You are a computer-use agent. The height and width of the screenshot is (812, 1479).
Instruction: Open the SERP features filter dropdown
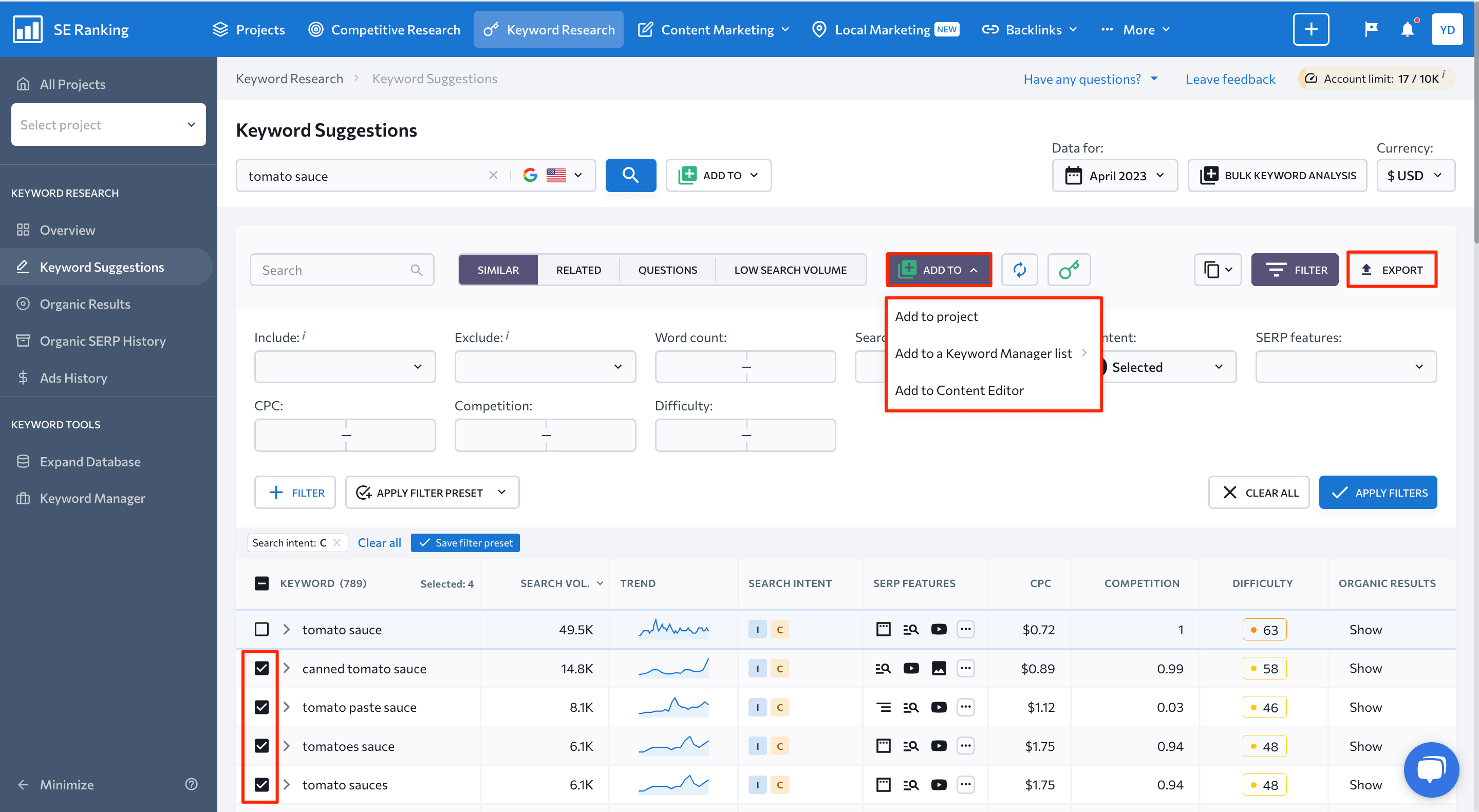[1345, 367]
